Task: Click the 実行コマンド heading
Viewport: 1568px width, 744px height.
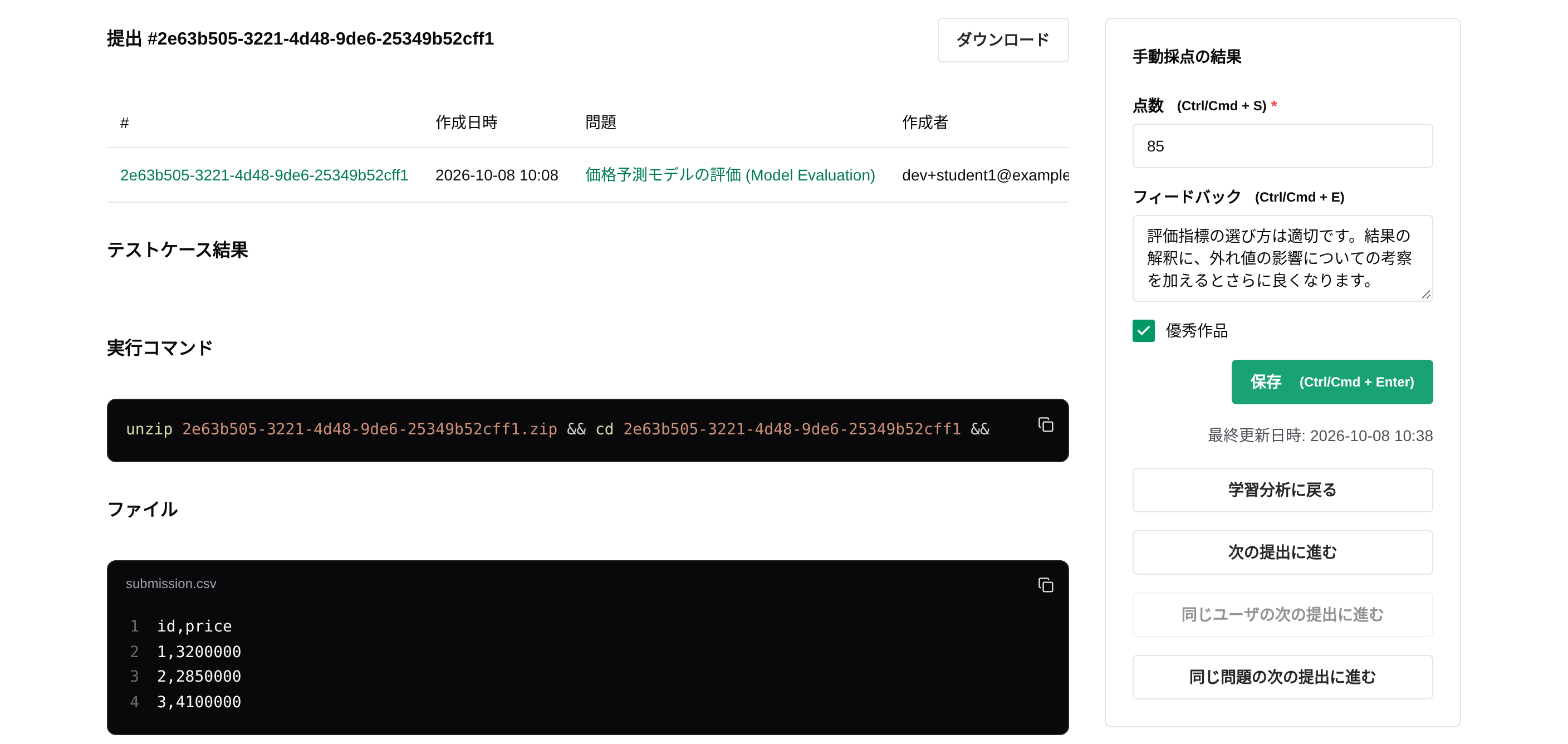Action: (x=159, y=347)
